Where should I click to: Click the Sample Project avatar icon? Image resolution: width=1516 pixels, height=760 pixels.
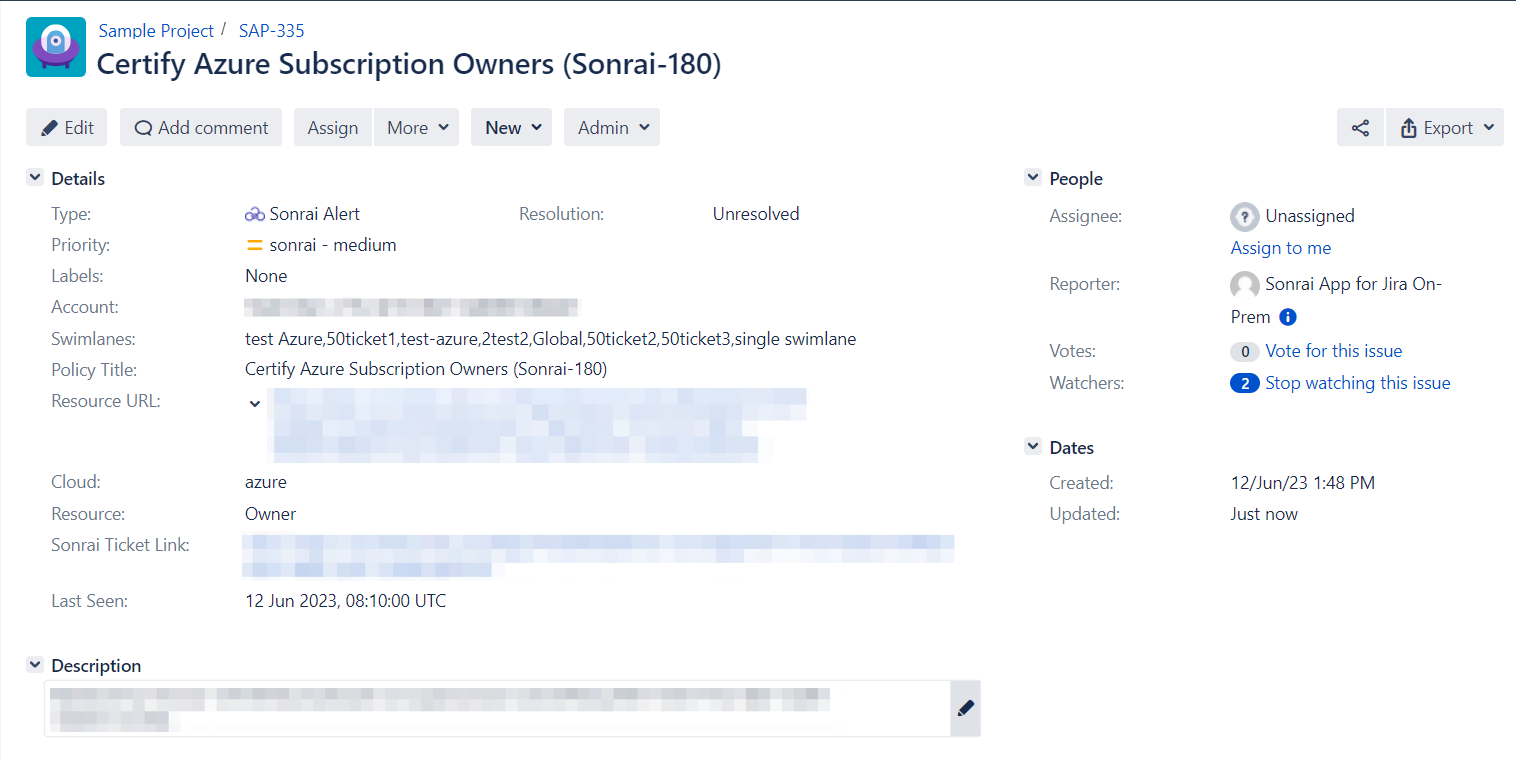coord(56,47)
